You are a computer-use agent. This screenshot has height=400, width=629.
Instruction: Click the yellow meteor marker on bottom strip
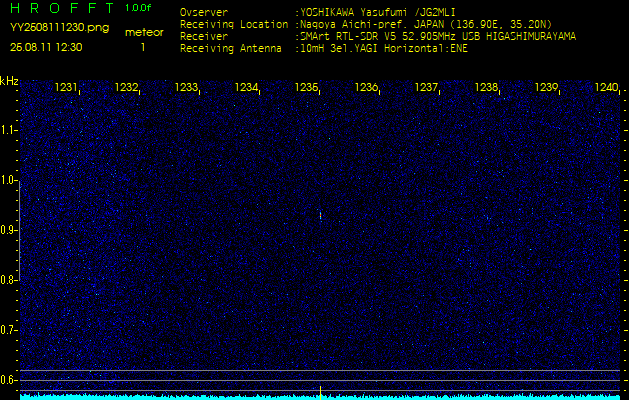coord(321,392)
